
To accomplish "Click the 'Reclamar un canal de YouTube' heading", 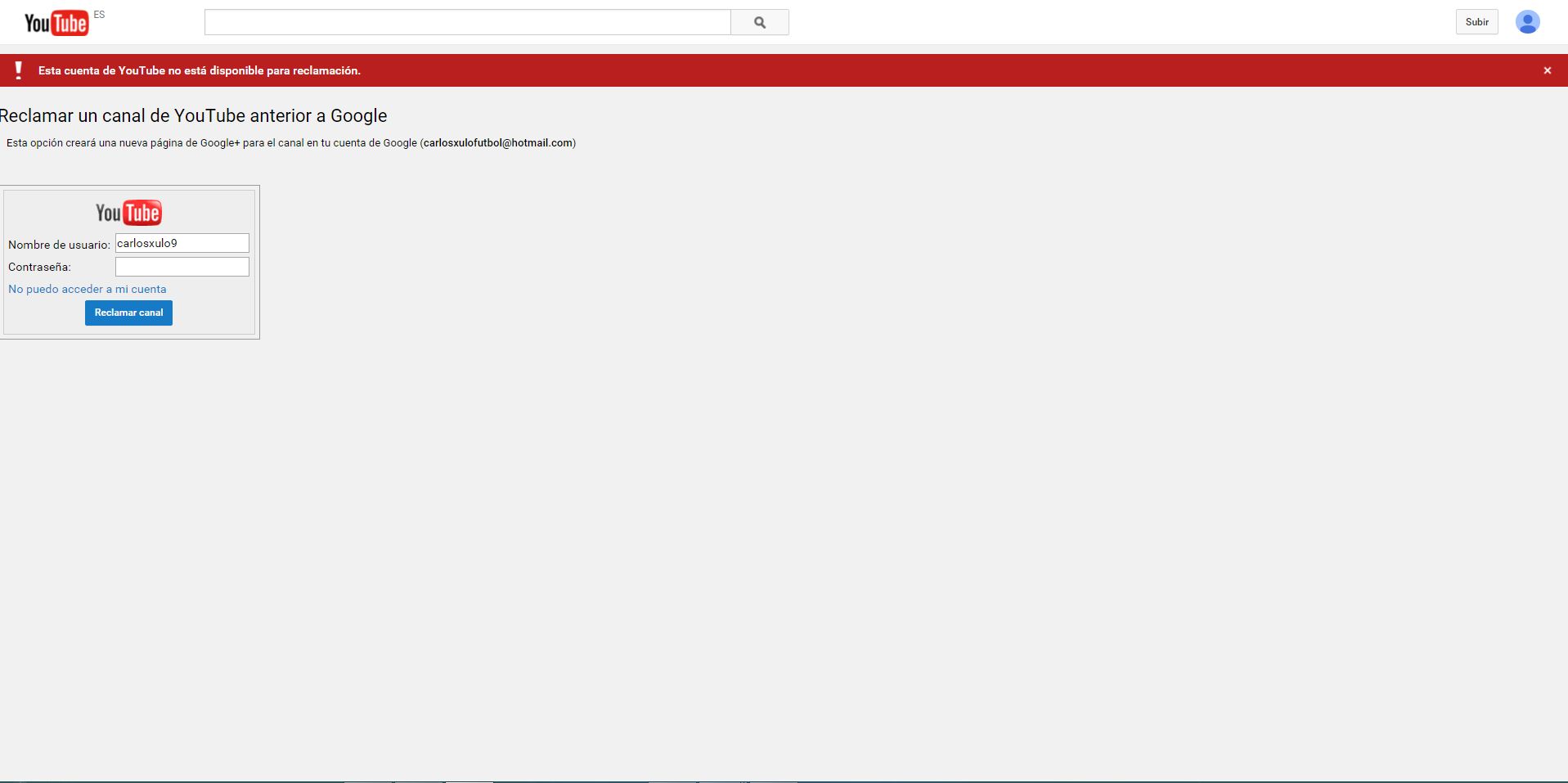I will coord(193,116).
